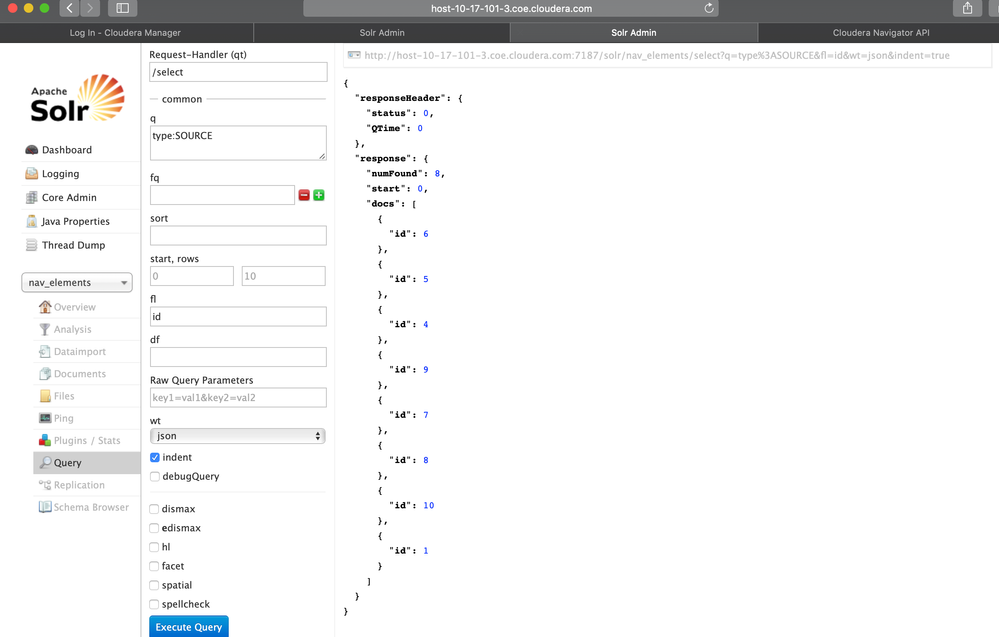Toggle the browser sidebar button
This screenshot has width=999, height=637.
pos(122,8)
